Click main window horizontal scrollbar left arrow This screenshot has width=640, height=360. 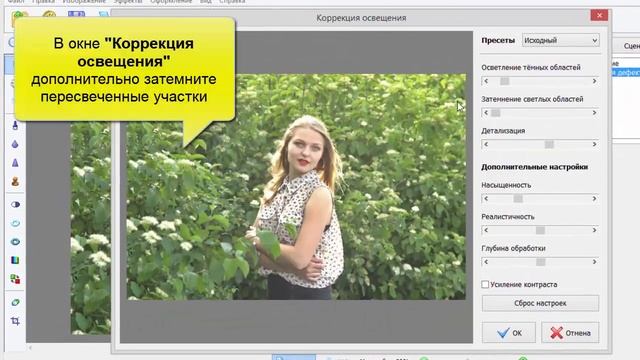[30, 348]
